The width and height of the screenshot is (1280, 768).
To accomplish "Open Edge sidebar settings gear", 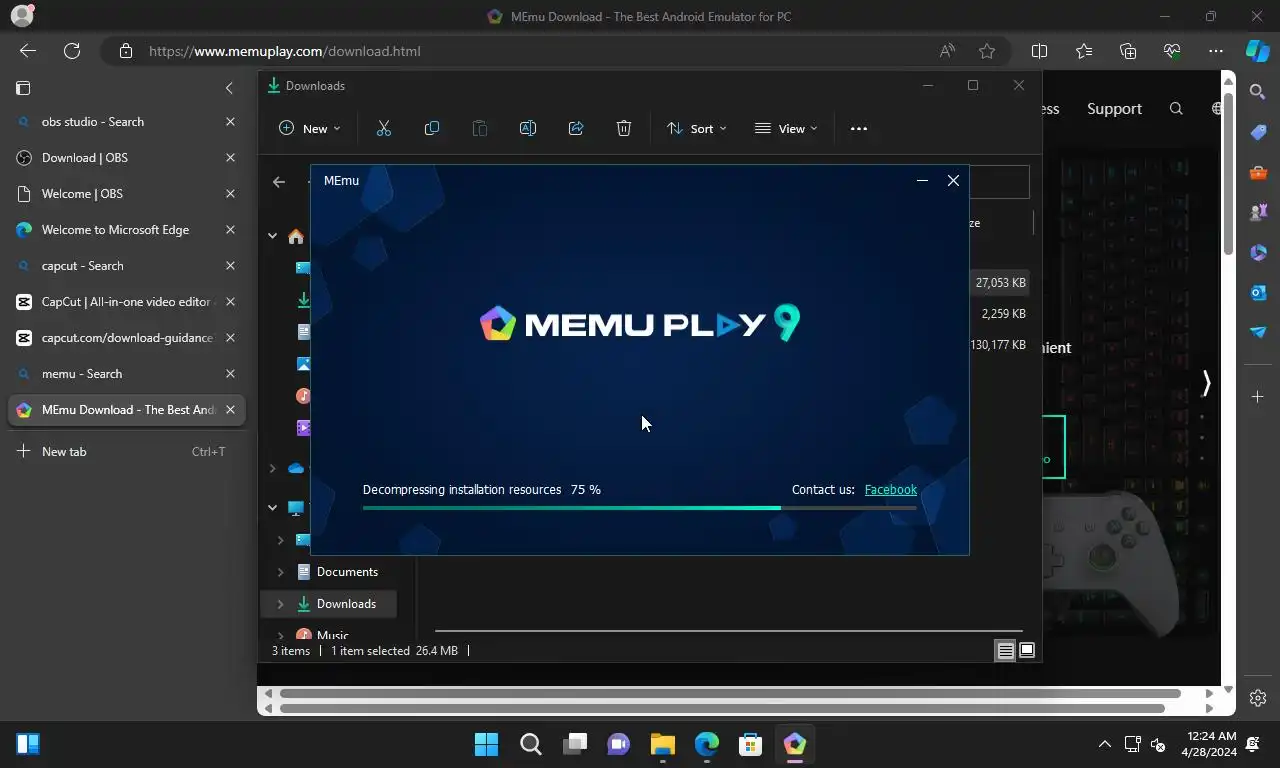I will [1258, 698].
